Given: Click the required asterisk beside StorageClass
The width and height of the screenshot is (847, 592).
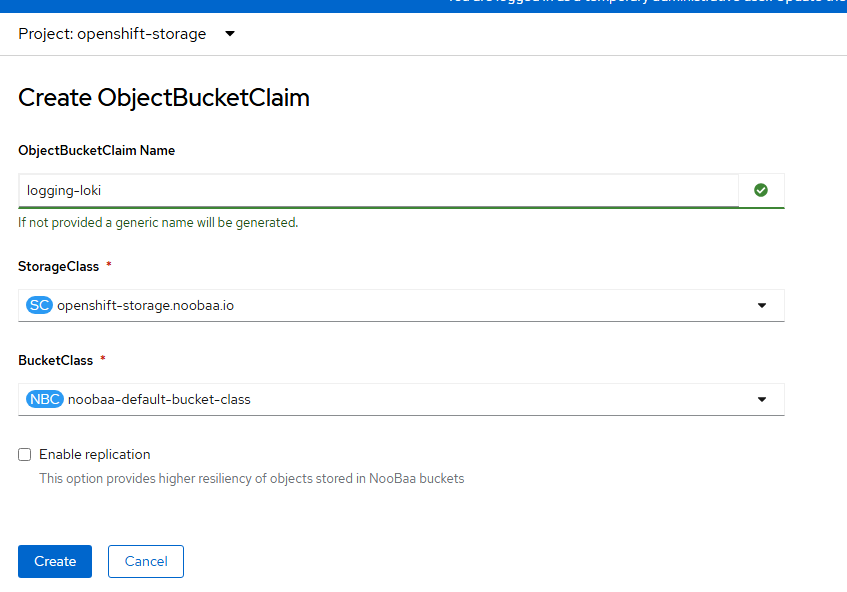Looking at the screenshot, I should (x=110, y=265).
